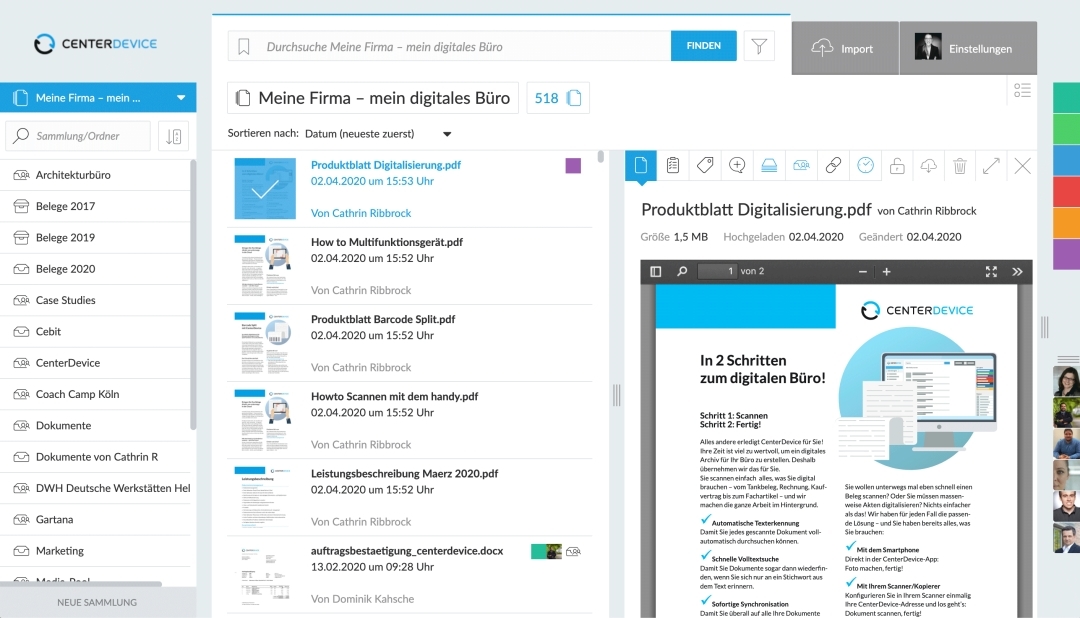Click the bookmark icon in search bar

pyautogui.click(x=244, y=46)
